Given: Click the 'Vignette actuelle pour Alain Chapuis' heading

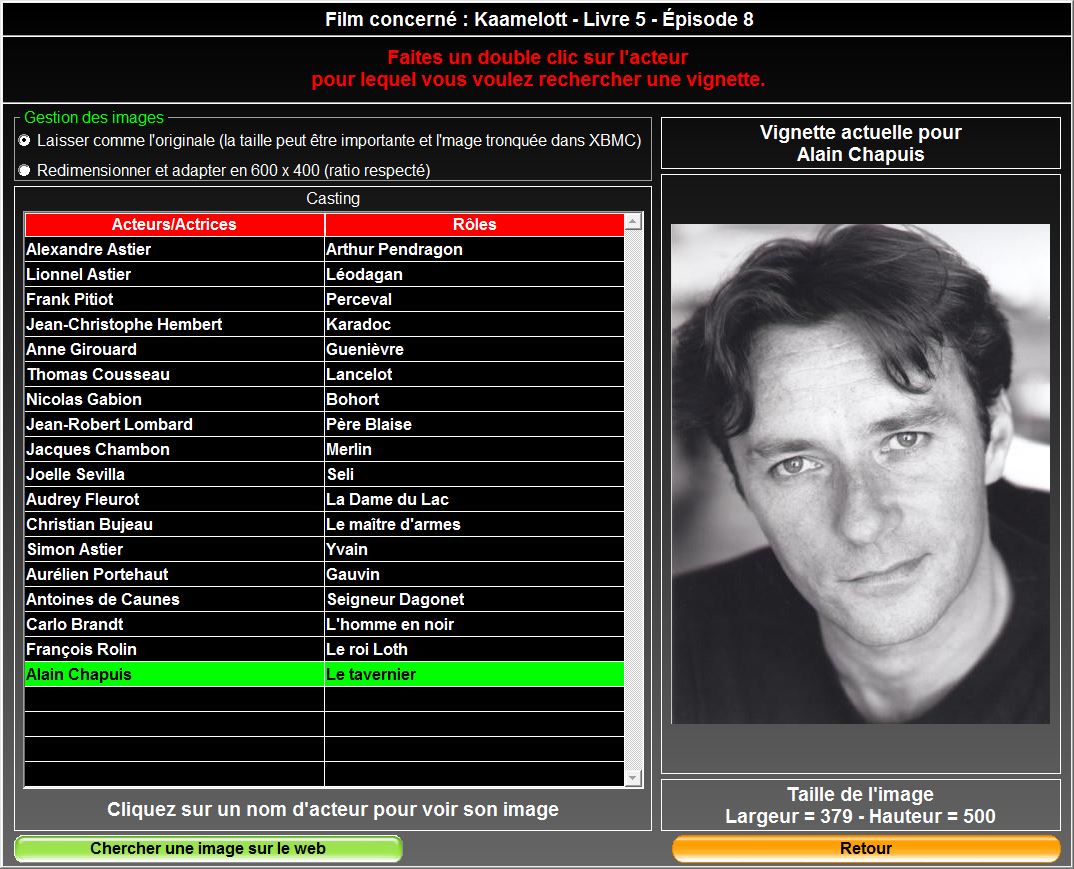Looking at the screenshot, I should 860,143.
